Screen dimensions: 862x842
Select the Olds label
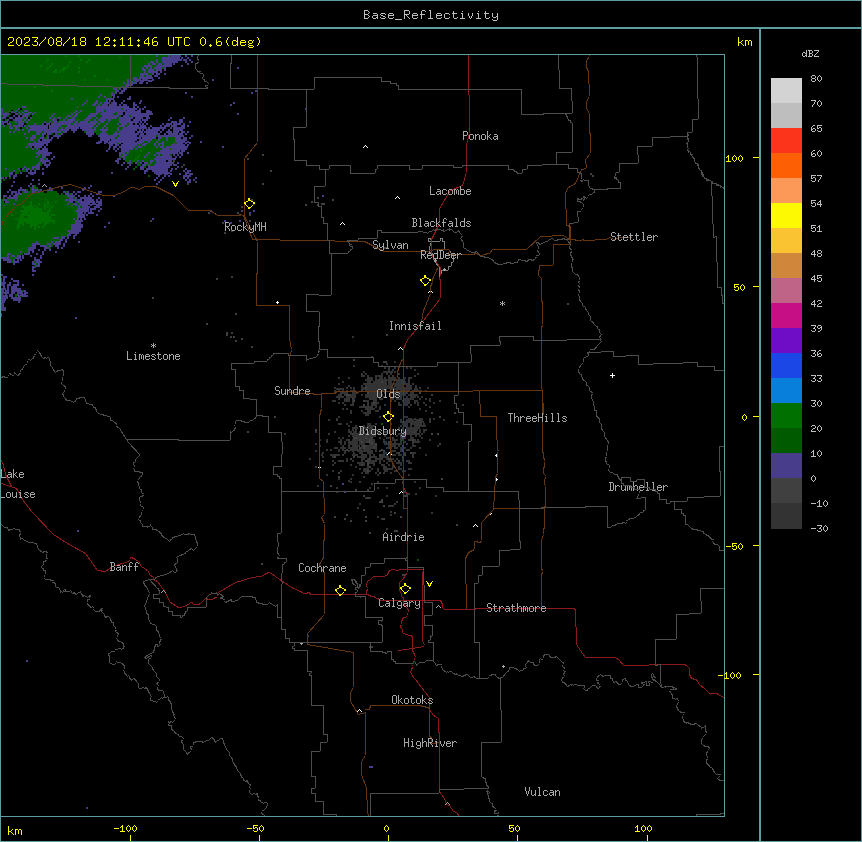pyautogui.click(x=388, y=394)
